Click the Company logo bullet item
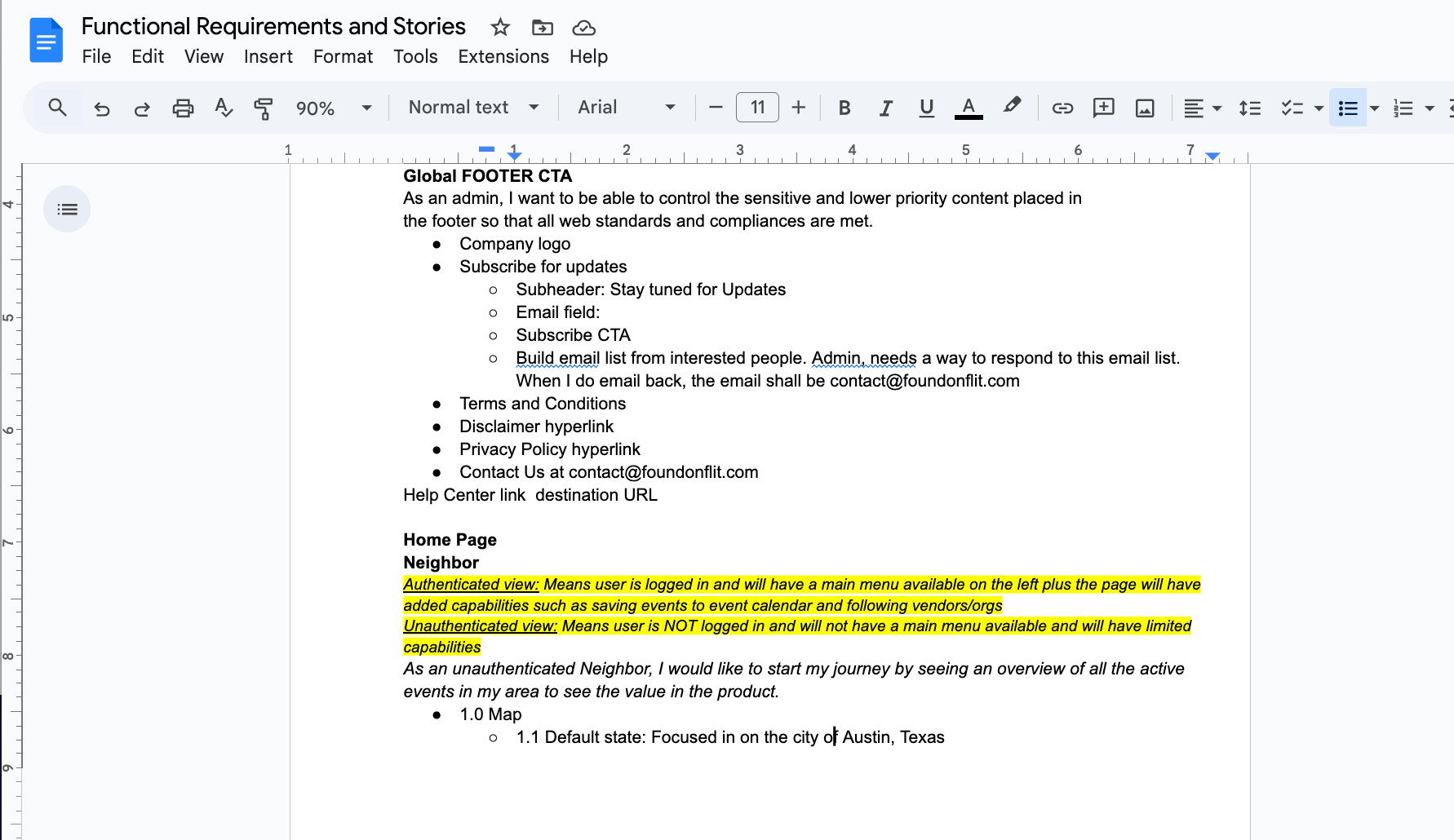Screen dimensions: 1454x840 coord(515,244)
